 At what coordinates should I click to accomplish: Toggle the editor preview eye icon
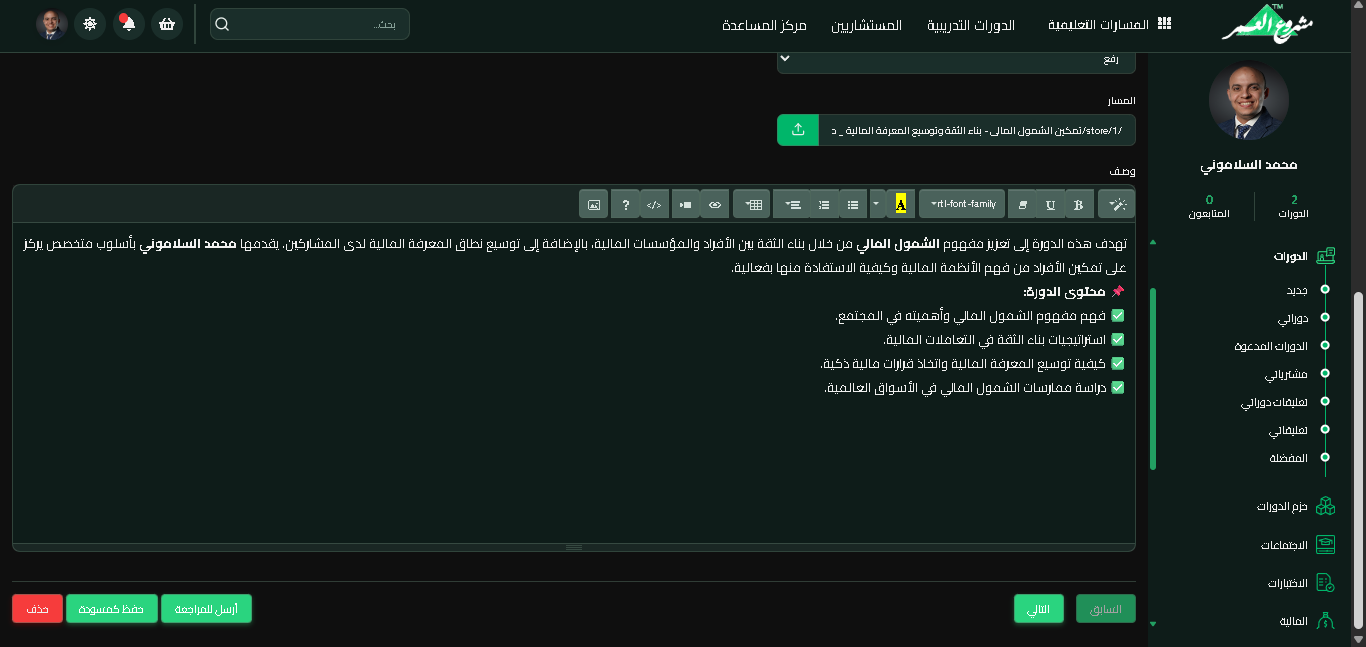[715, 204]
